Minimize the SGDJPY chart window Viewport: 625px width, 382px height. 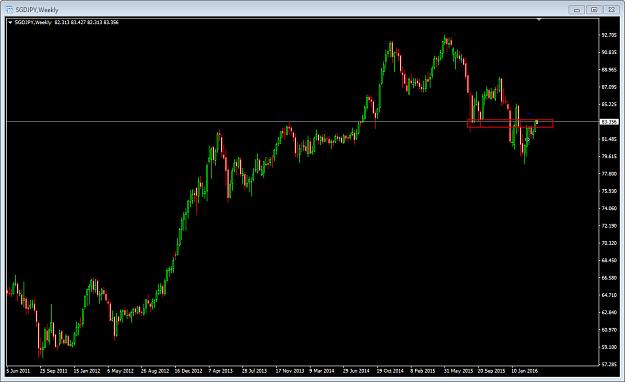(577, 10)
